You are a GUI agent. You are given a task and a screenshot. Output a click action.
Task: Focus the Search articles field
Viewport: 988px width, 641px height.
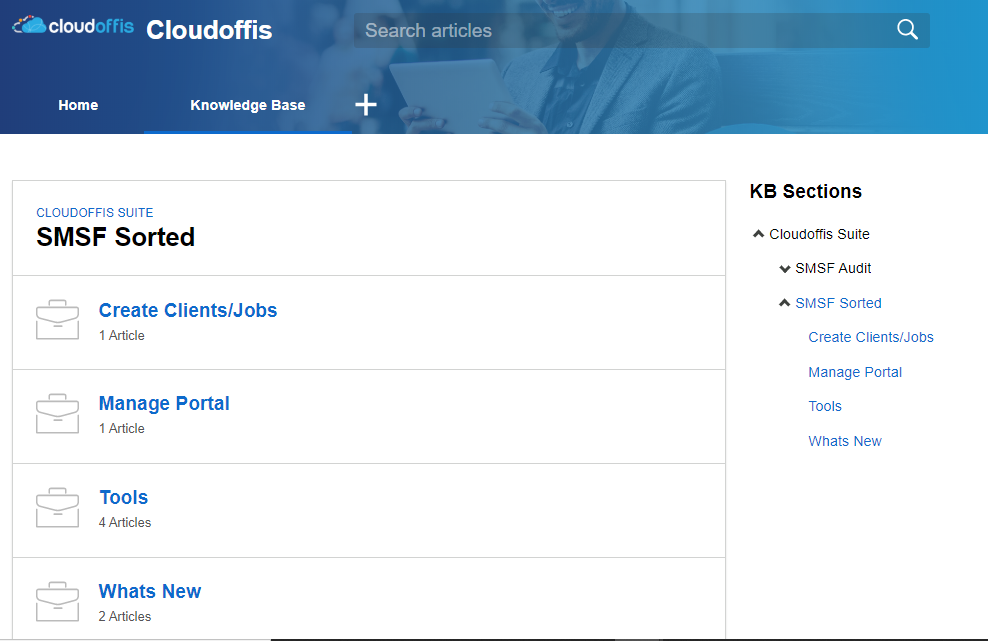641,30
